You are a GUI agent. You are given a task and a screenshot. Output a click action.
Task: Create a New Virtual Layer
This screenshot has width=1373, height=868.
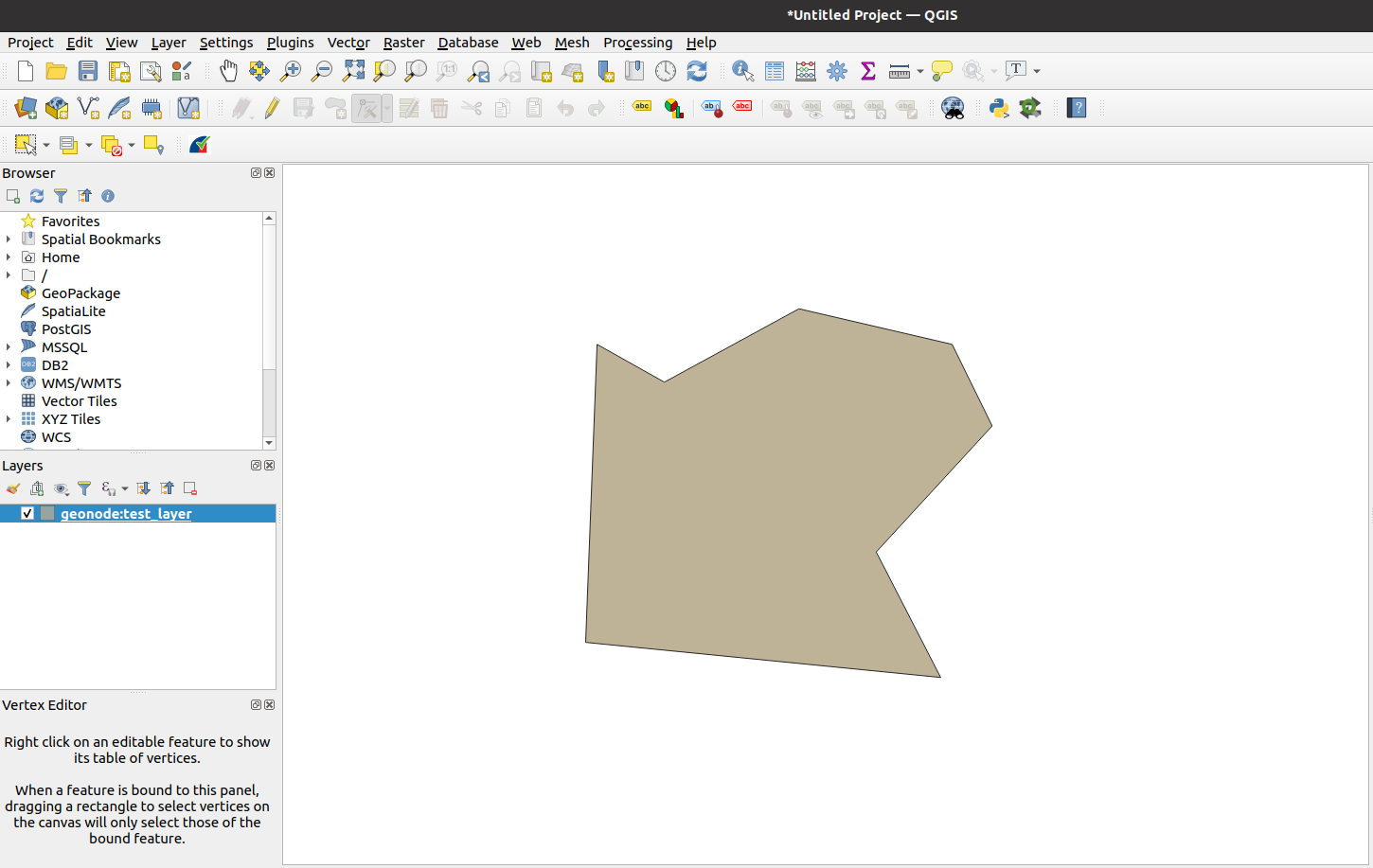click(x=188, y=108)
